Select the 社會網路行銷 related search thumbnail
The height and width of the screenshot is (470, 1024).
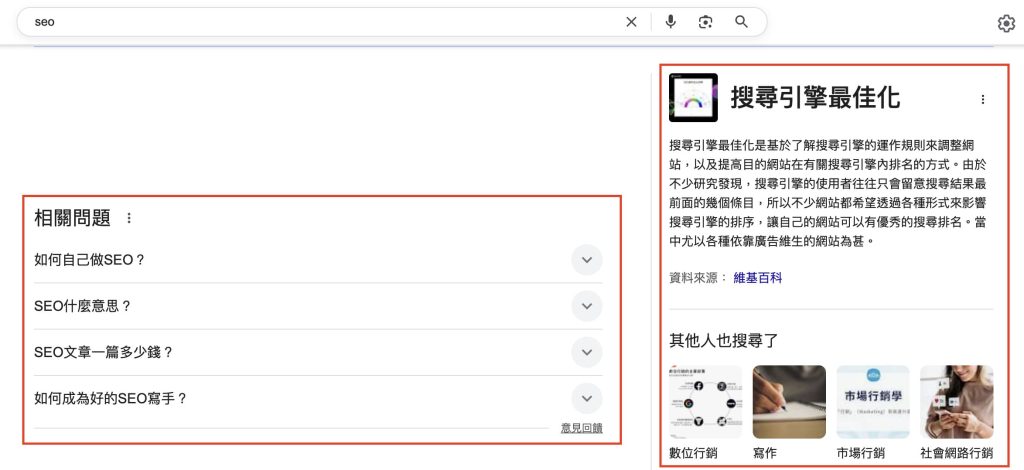[x=956, y=402]
